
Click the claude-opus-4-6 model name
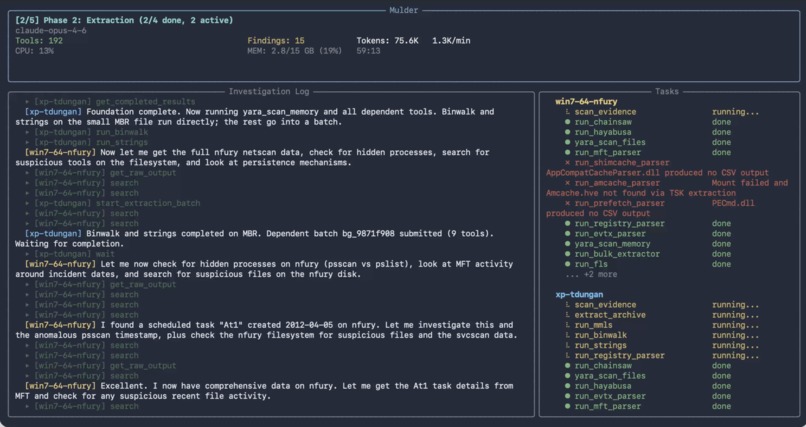(51, 31)
